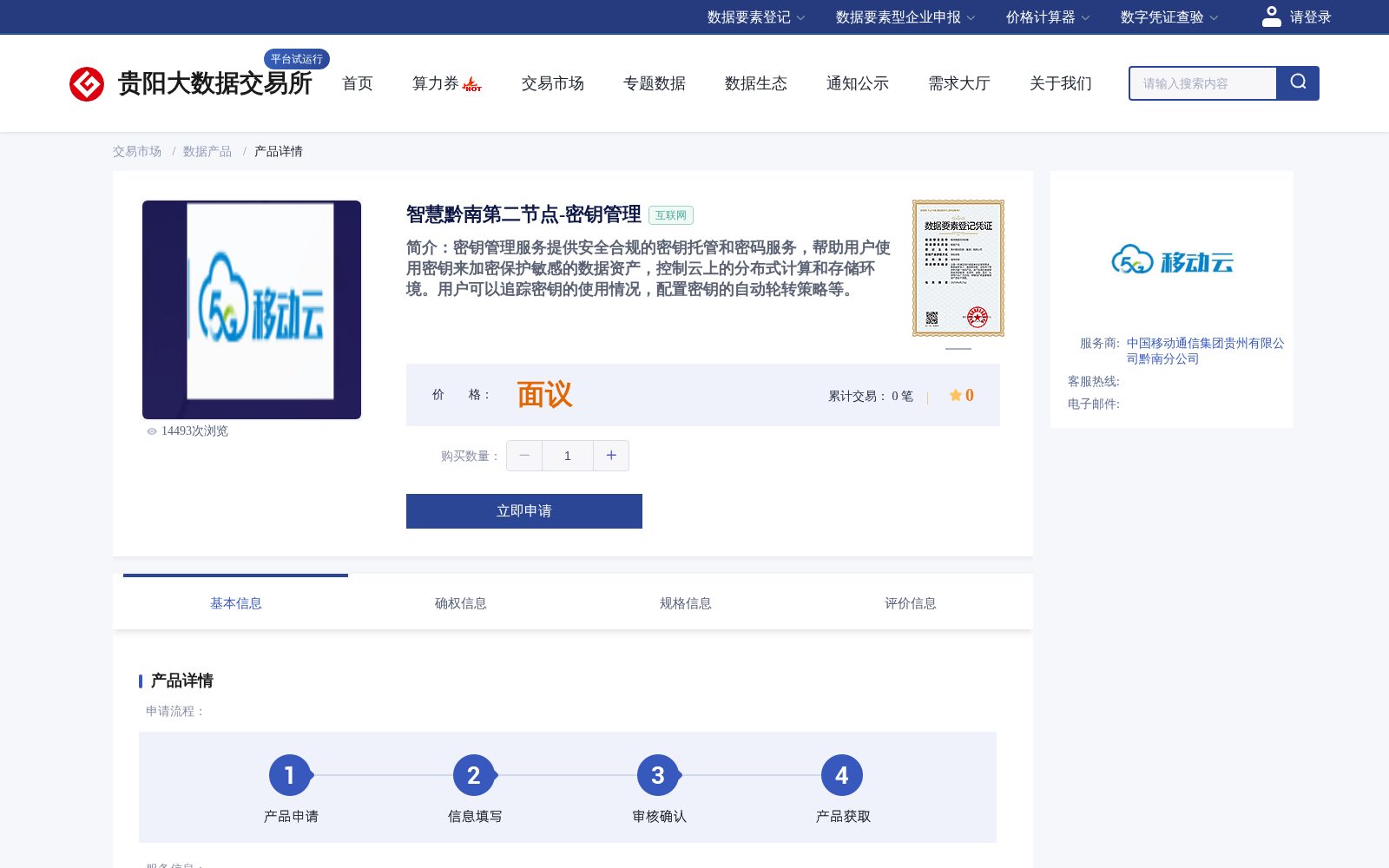Click the minus quantity button
Viewport: 1389px width, 868px height.
pos(524,456)
